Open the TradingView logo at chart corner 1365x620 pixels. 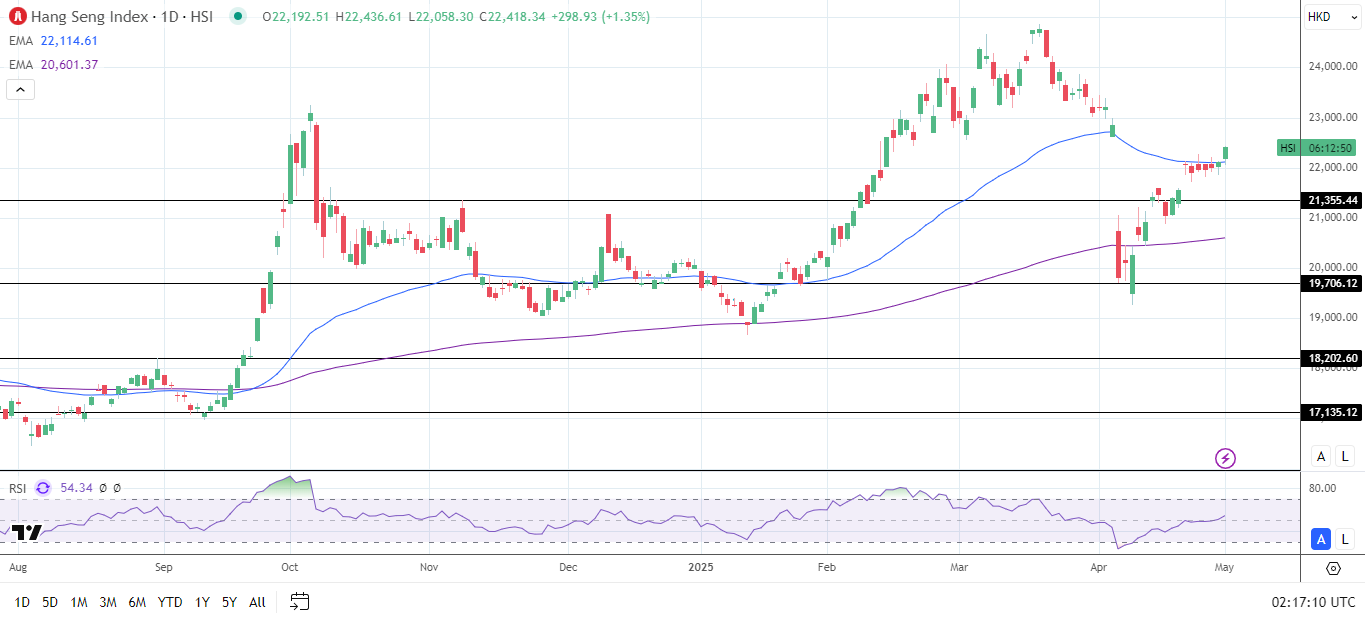click(x=27, y=532)
